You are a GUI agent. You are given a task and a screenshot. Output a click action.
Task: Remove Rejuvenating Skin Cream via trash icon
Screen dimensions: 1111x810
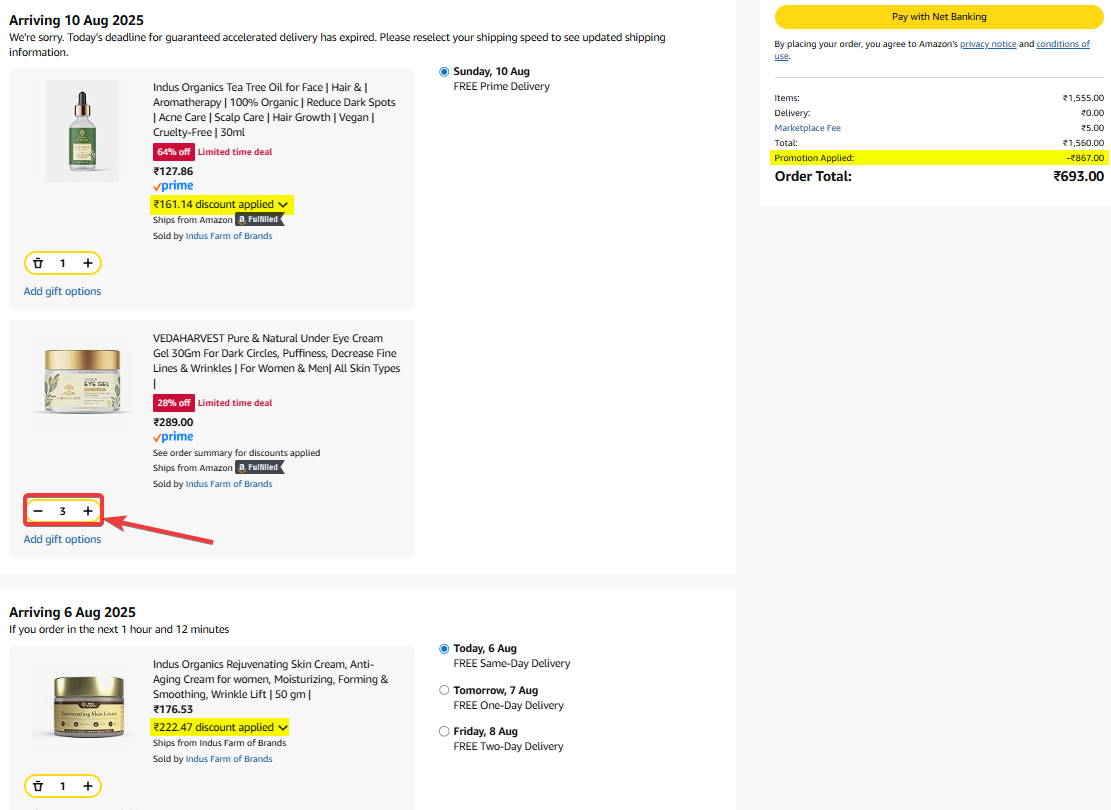38,786
